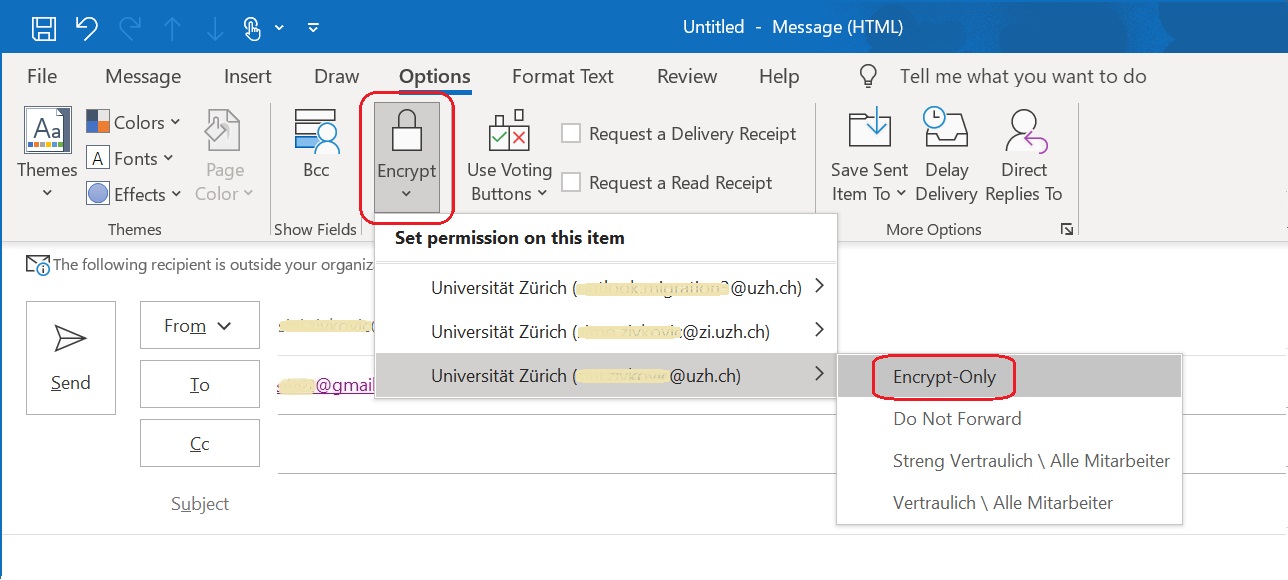
Task: Click the Undo arrow icon
Action: [x=87, y=28]
